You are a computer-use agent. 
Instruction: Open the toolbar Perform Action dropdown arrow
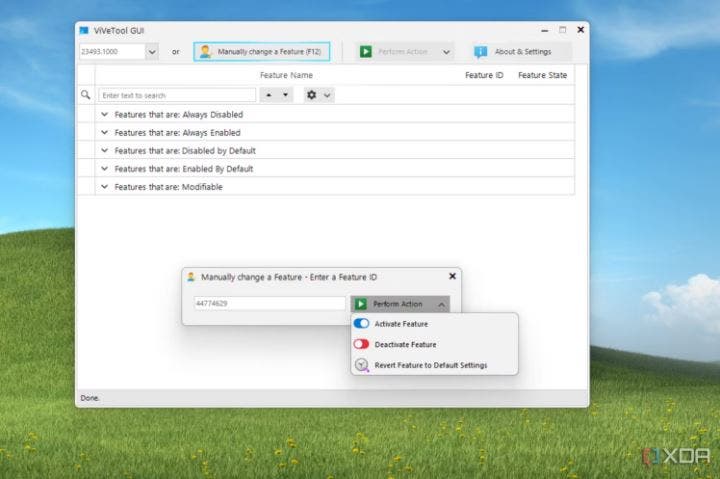[446, 52]
